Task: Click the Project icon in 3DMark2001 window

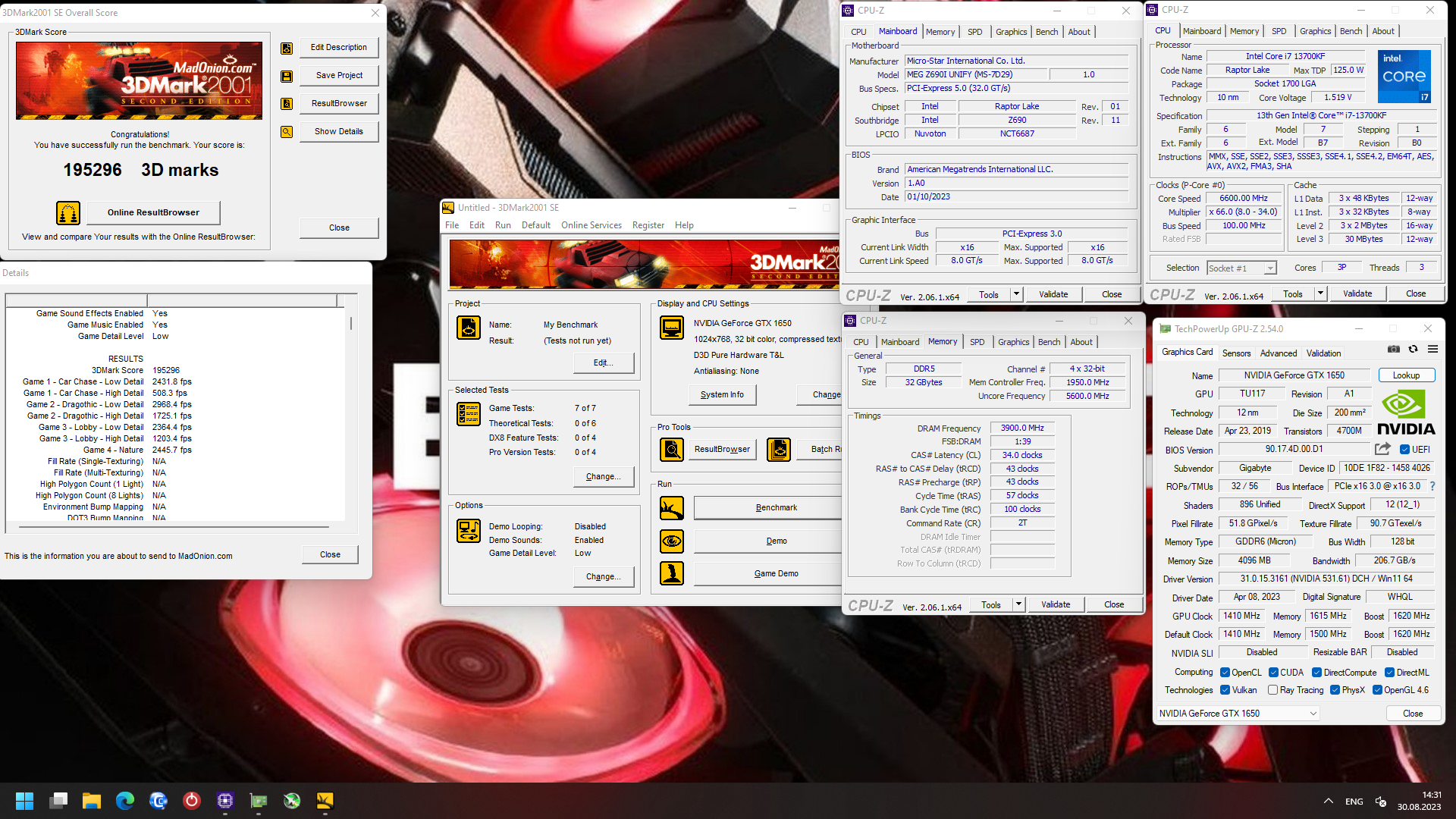Action: 469,328
